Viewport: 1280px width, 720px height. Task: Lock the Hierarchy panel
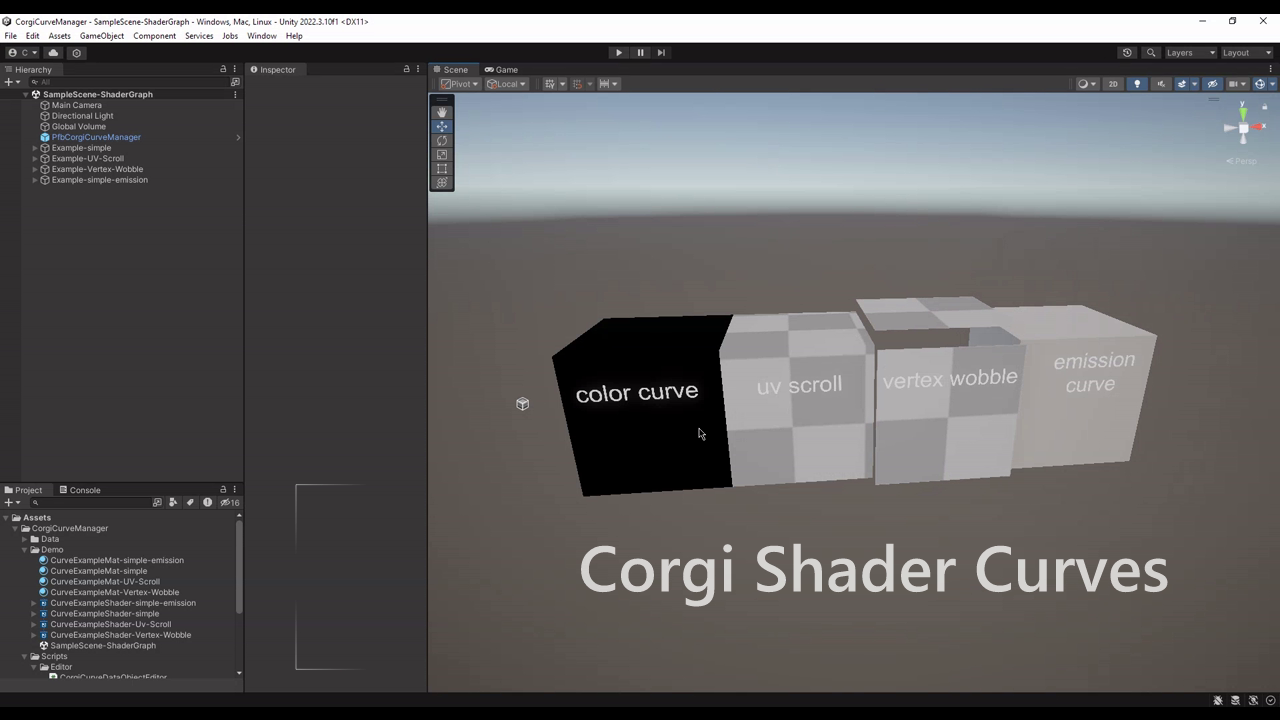tap(223, 69)
